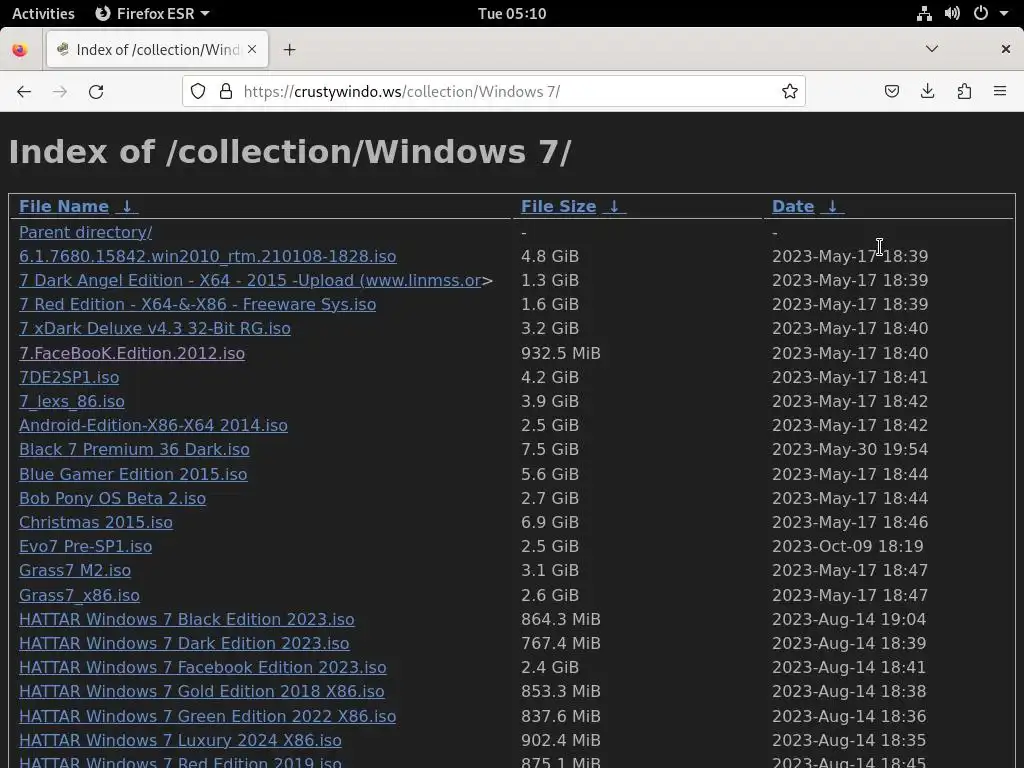Bookmark this page with the star
The height and width of the screenshot is (768, 1024).
pos(790,91)
